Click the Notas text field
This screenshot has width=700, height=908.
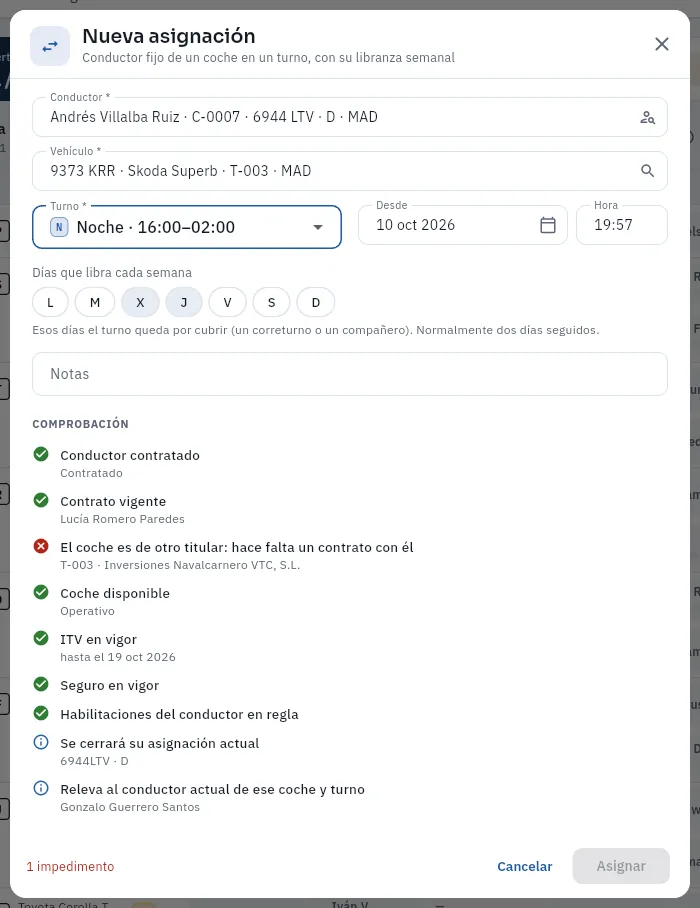350,374
